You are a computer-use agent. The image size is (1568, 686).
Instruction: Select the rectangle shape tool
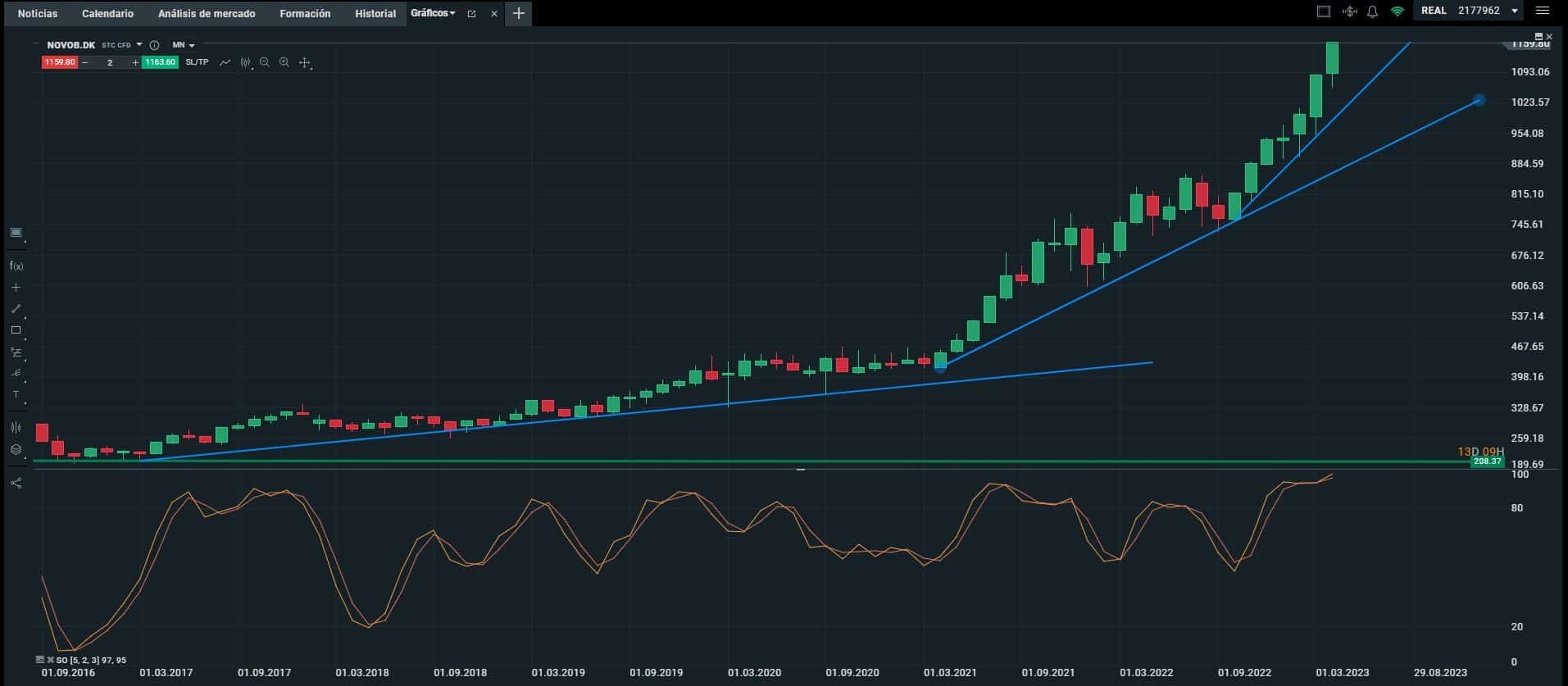(x=16, y=330)
